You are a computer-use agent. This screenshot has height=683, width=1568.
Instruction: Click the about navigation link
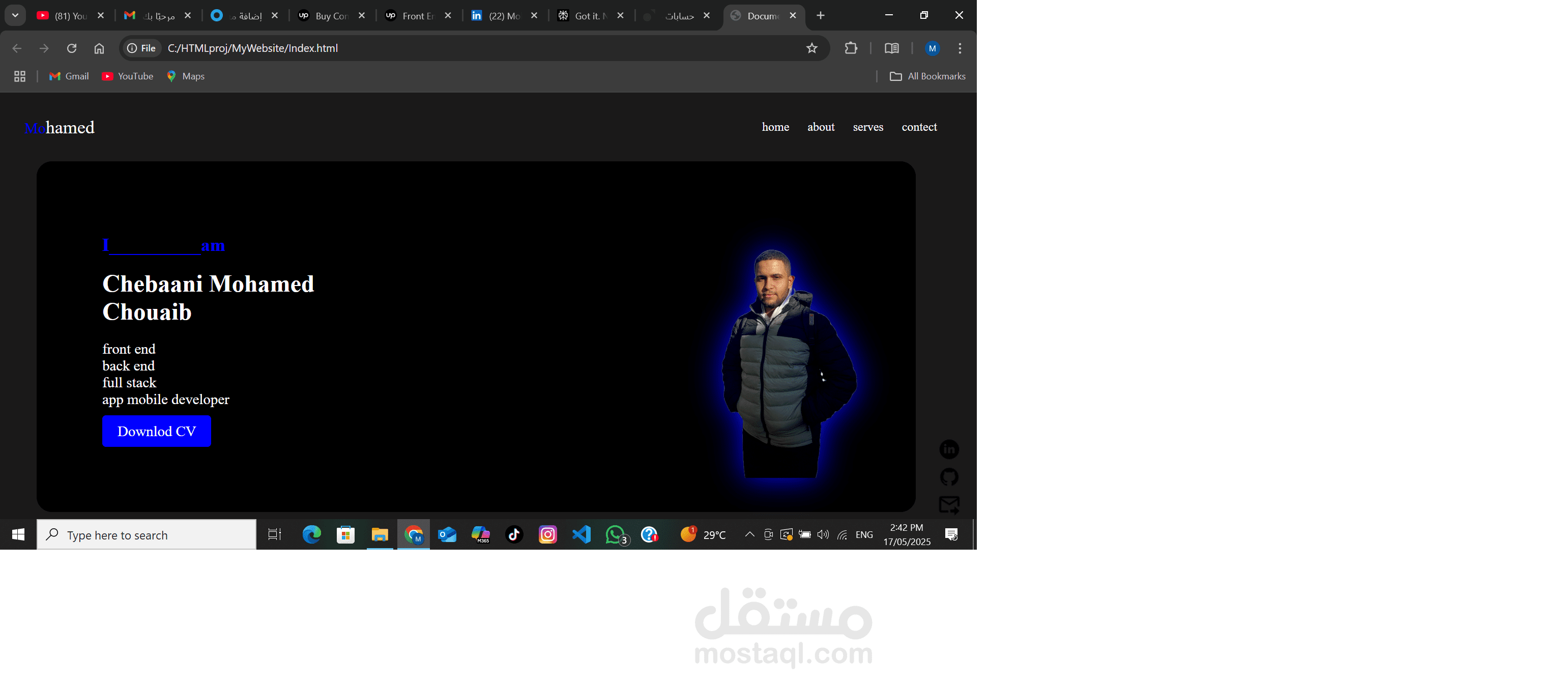pos(821,127)
